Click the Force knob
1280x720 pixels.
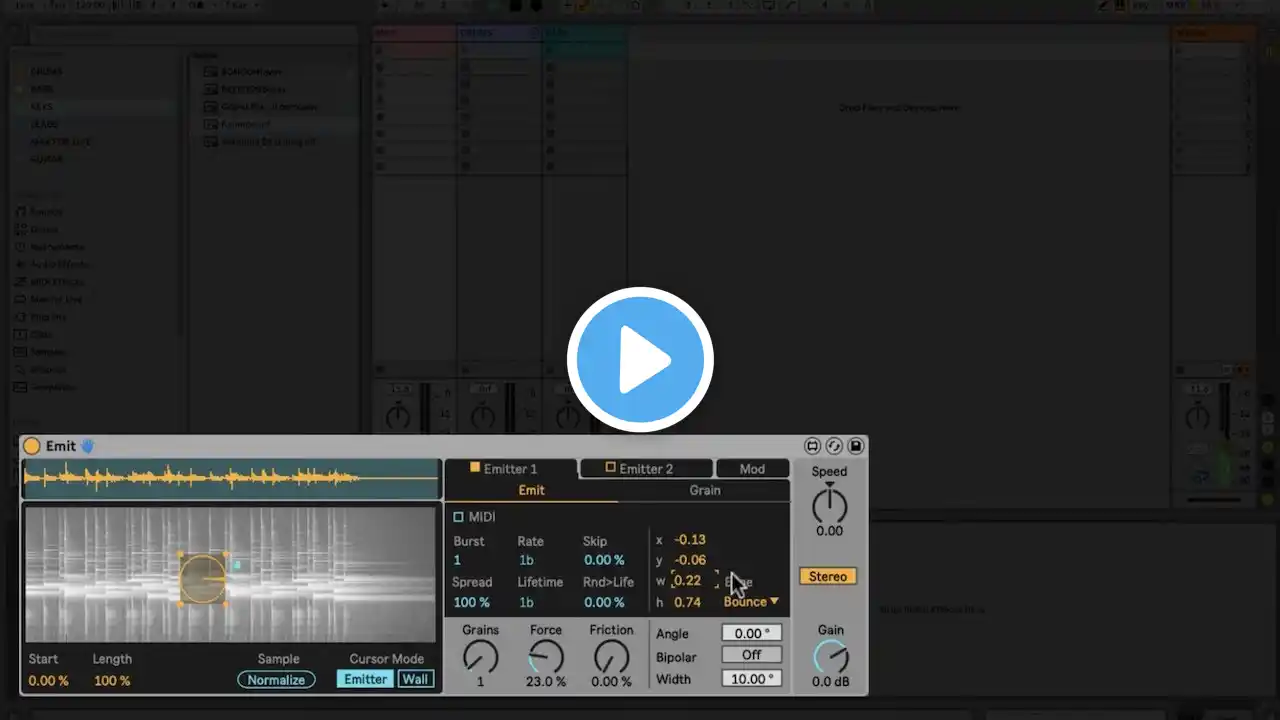546,656
